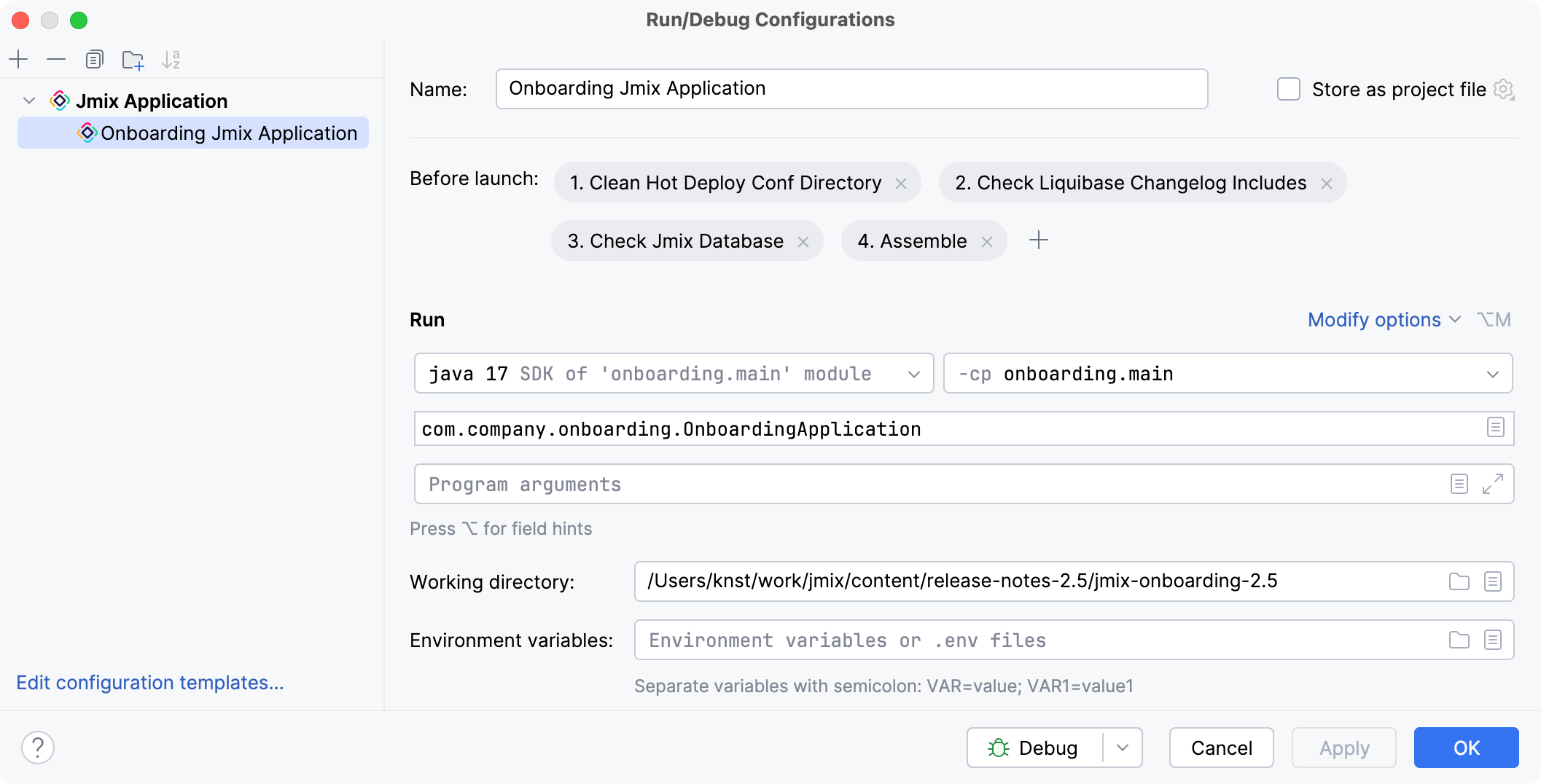Viewport: 1541px width, 784px height.
Task: Click the Jmix Application category label
Action: 152,101
